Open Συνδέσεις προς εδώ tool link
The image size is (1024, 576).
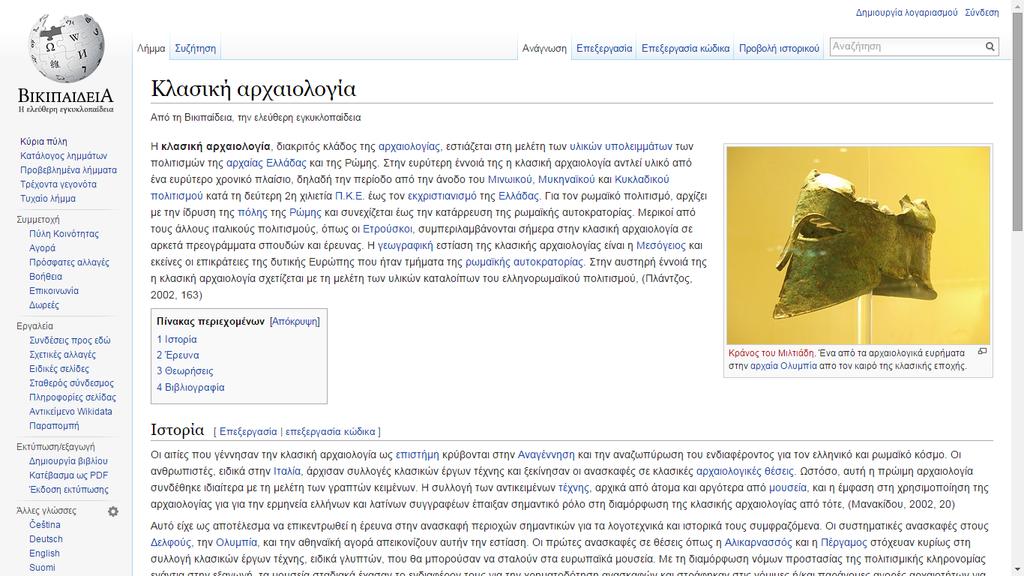click(70, 340)
